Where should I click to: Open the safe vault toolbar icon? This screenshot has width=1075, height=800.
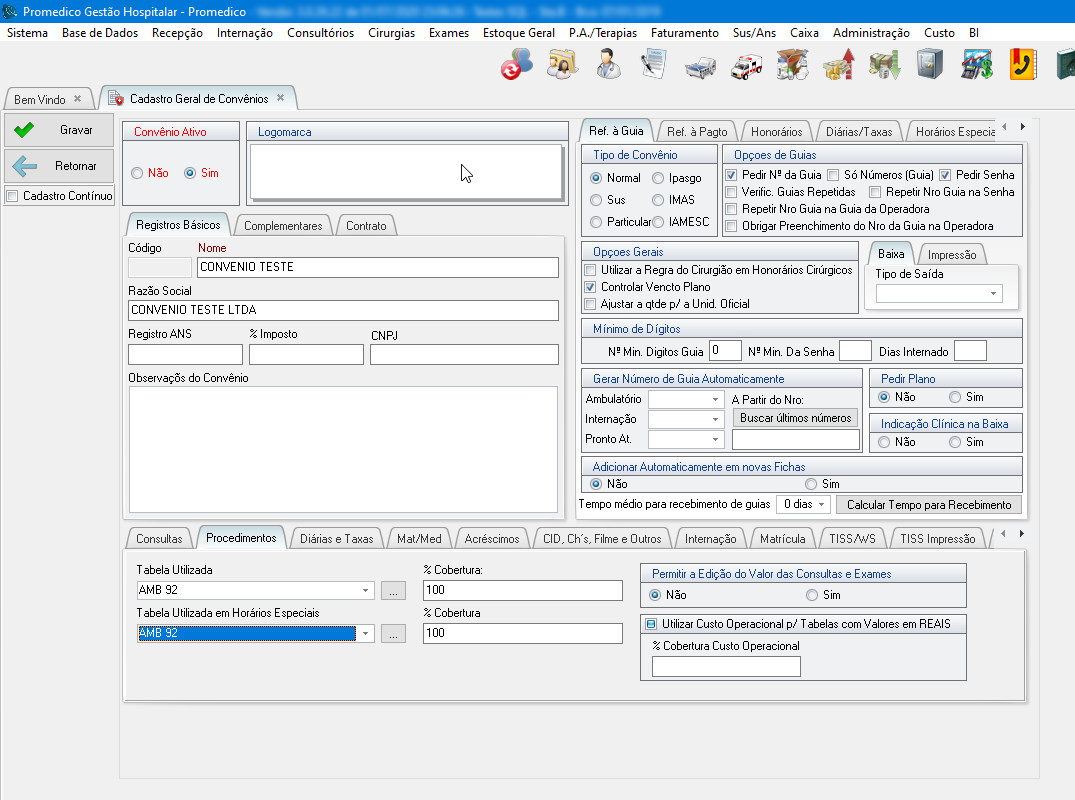click(930, 65)
